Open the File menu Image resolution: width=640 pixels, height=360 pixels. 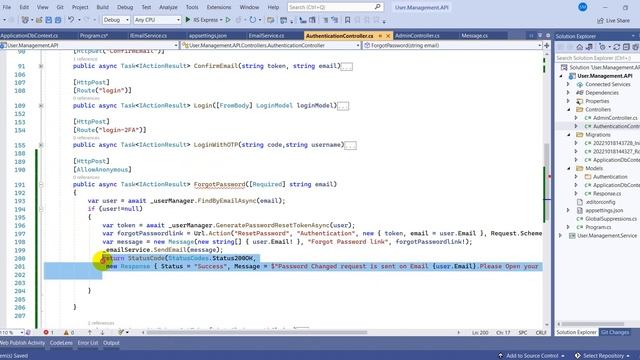[7, 7]
